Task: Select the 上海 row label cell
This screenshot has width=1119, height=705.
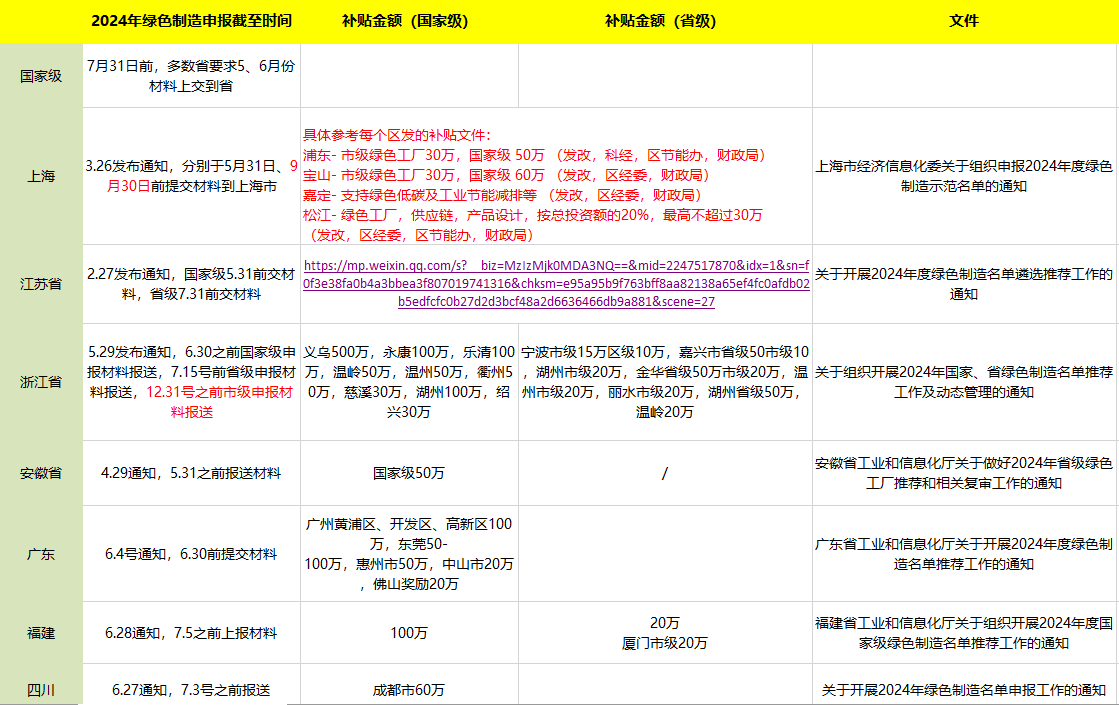Action: click(x=41, y=176)
